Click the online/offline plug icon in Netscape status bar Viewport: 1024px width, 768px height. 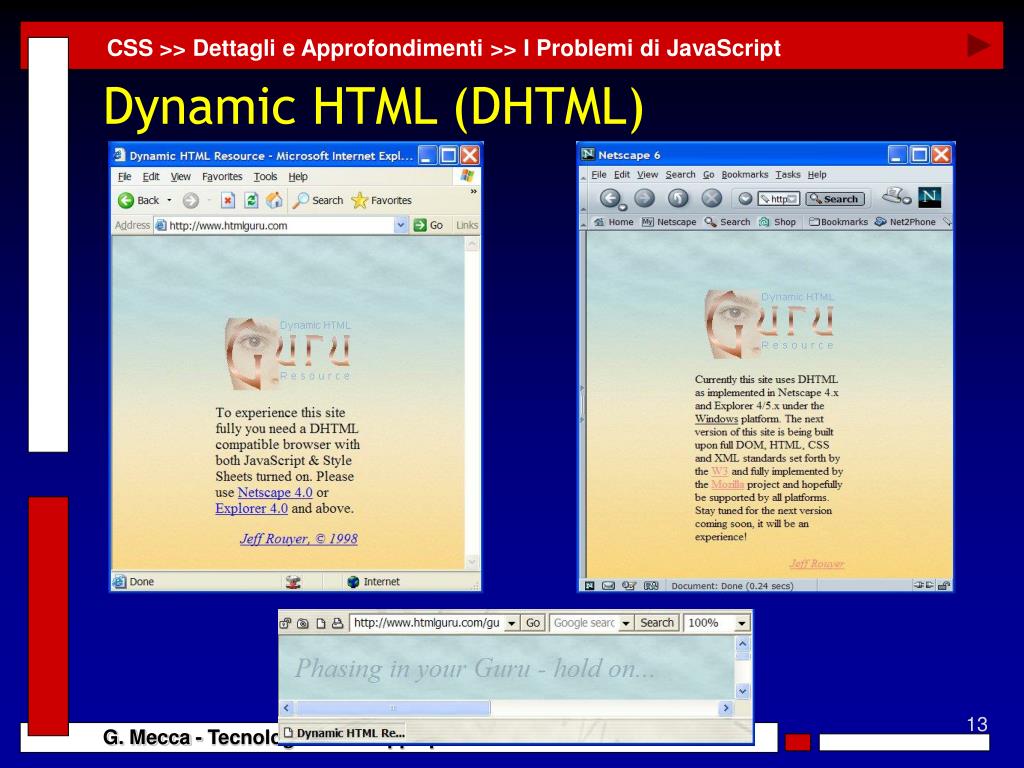pyautogui.click(x=923, y=585)
